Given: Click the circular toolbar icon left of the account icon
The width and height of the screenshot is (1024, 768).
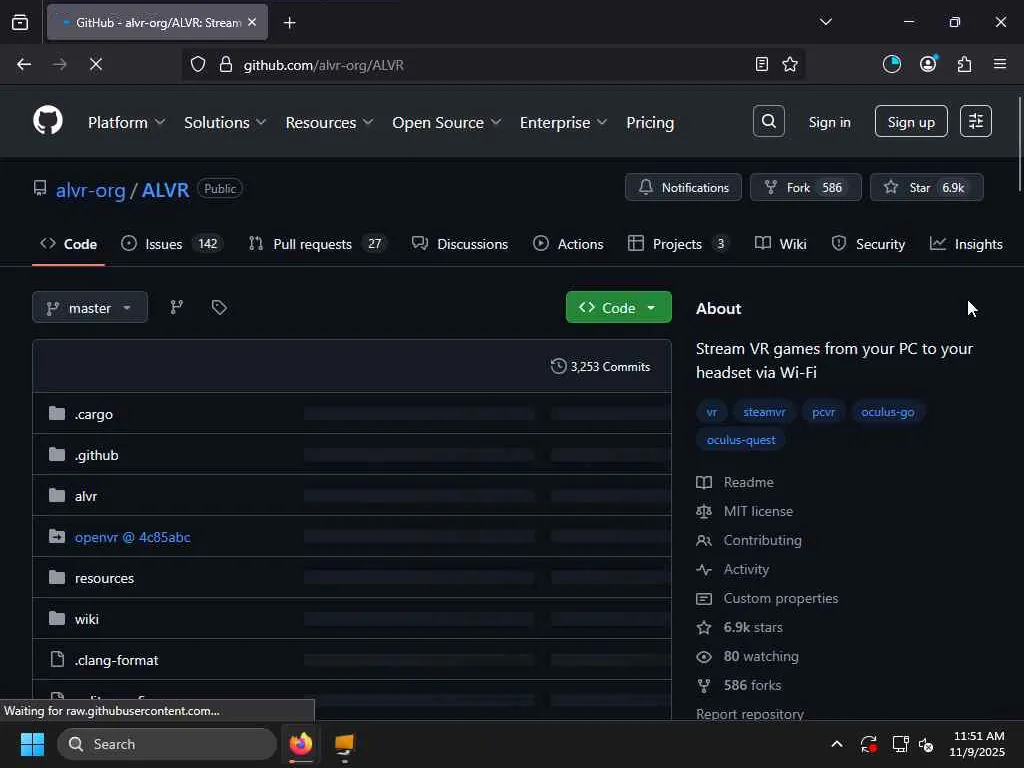Looking at the screenshot, I should point(891,64).
